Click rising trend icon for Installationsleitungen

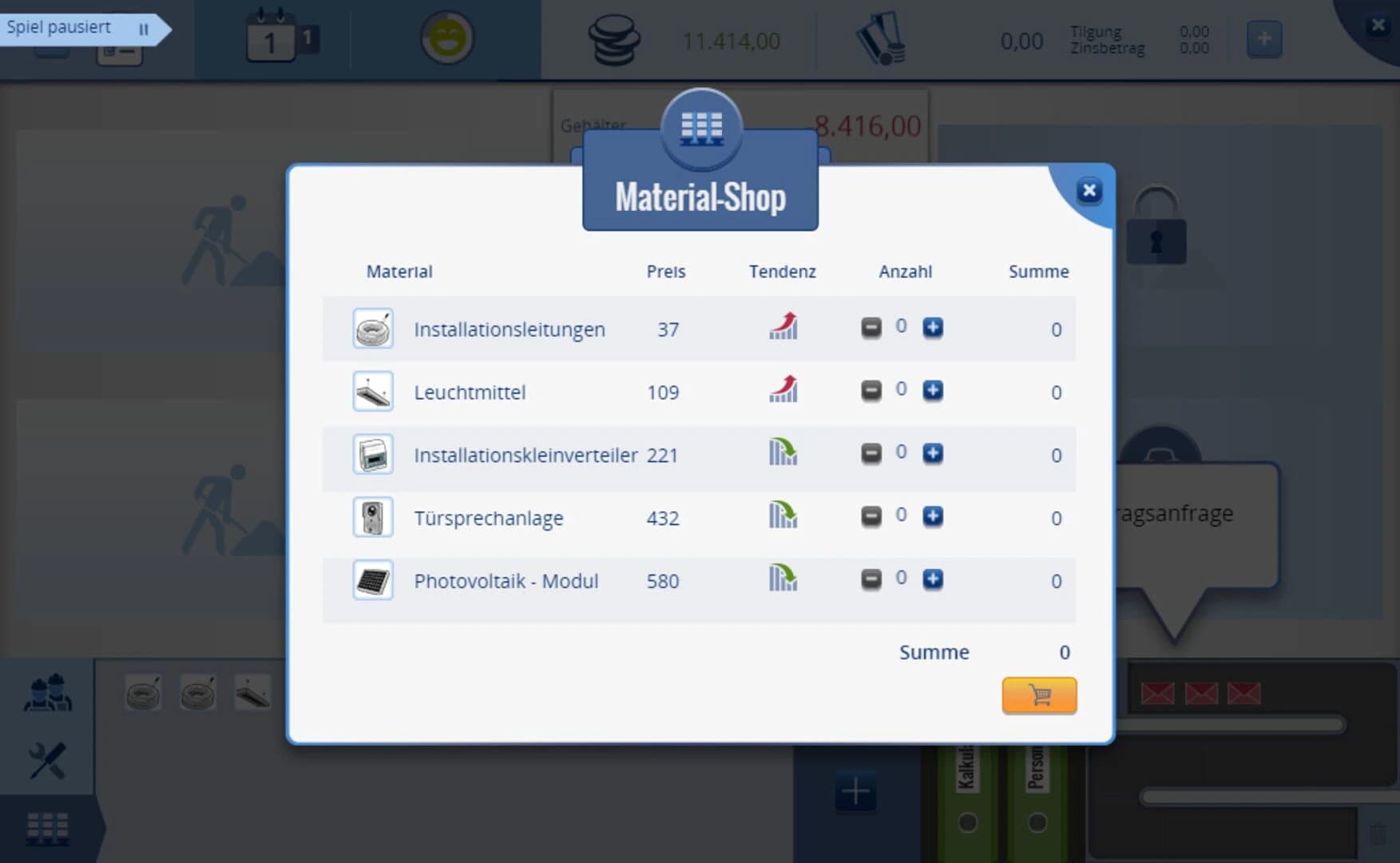tap(783, 326)
